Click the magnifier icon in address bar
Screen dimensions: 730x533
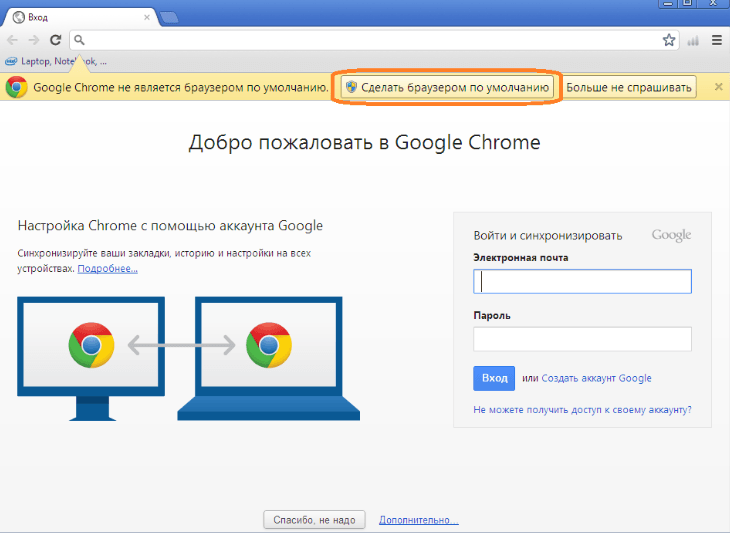click(80, 40)
